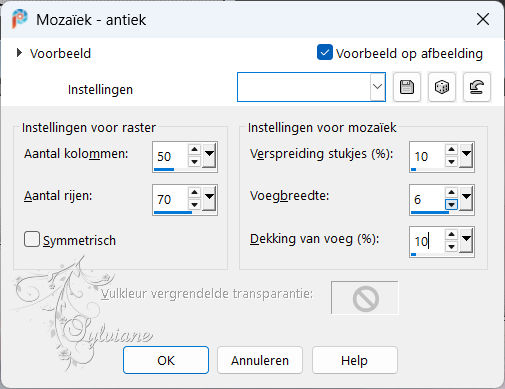Decrease Aantal rijen with down arrow
Viewport: 505px width, 389px height.
(194, 204)
